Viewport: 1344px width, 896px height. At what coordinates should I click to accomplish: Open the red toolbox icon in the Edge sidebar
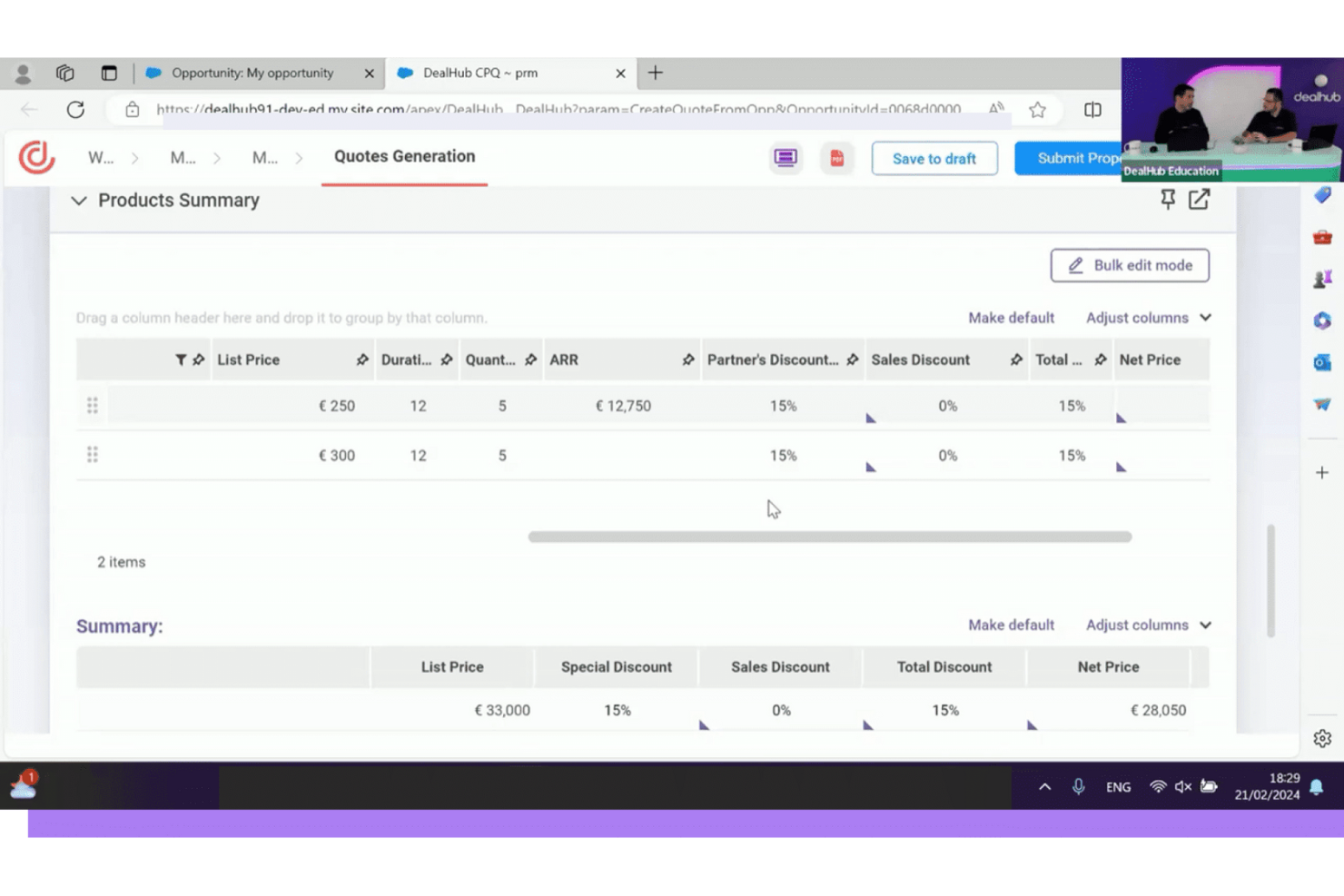tap(1322, 237)
